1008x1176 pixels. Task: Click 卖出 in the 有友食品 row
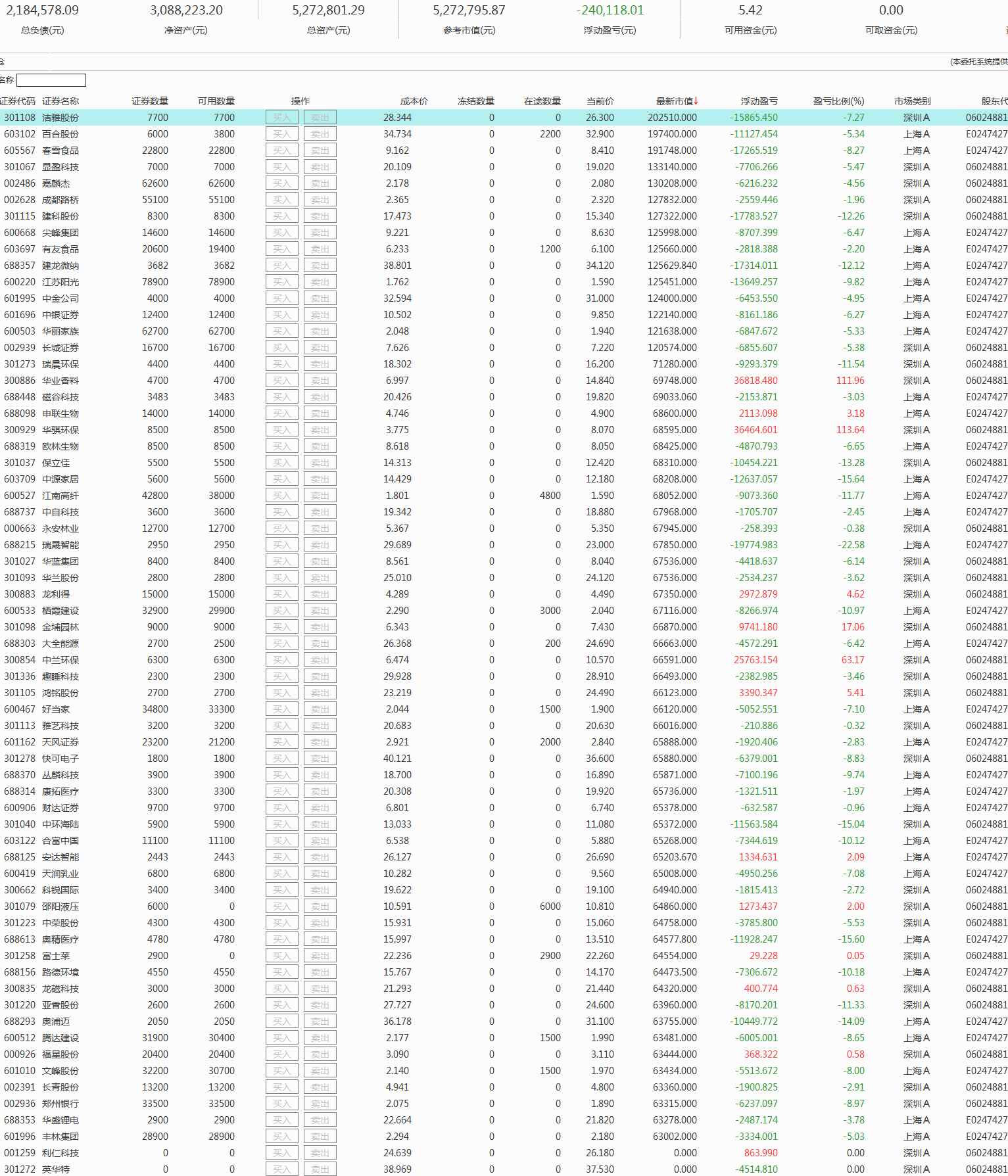[320, 249]
